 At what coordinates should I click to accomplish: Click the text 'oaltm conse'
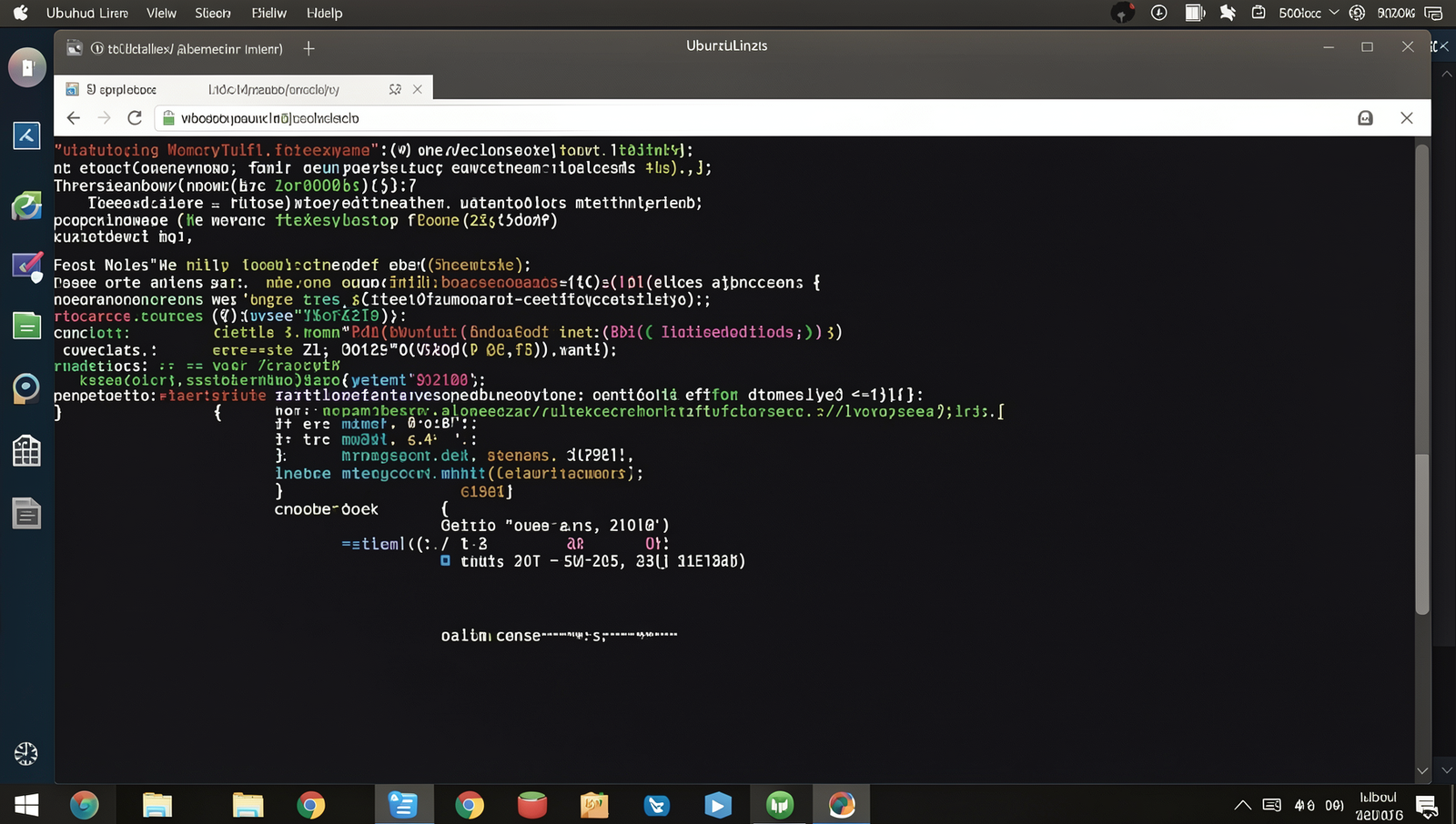(491, 635)
